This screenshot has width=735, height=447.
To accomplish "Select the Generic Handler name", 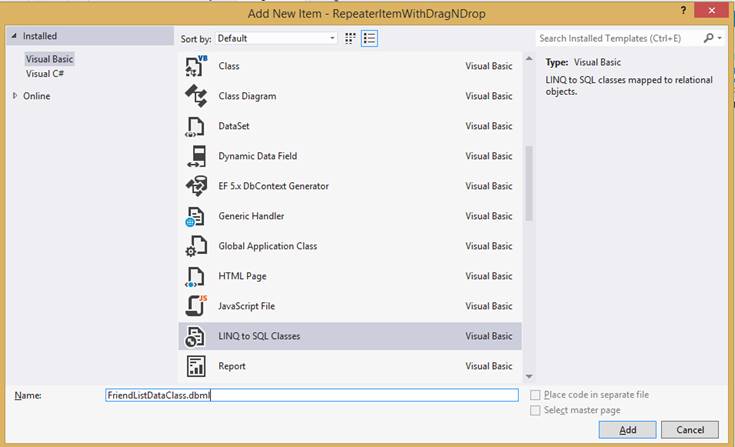I will tap(251, 216).
